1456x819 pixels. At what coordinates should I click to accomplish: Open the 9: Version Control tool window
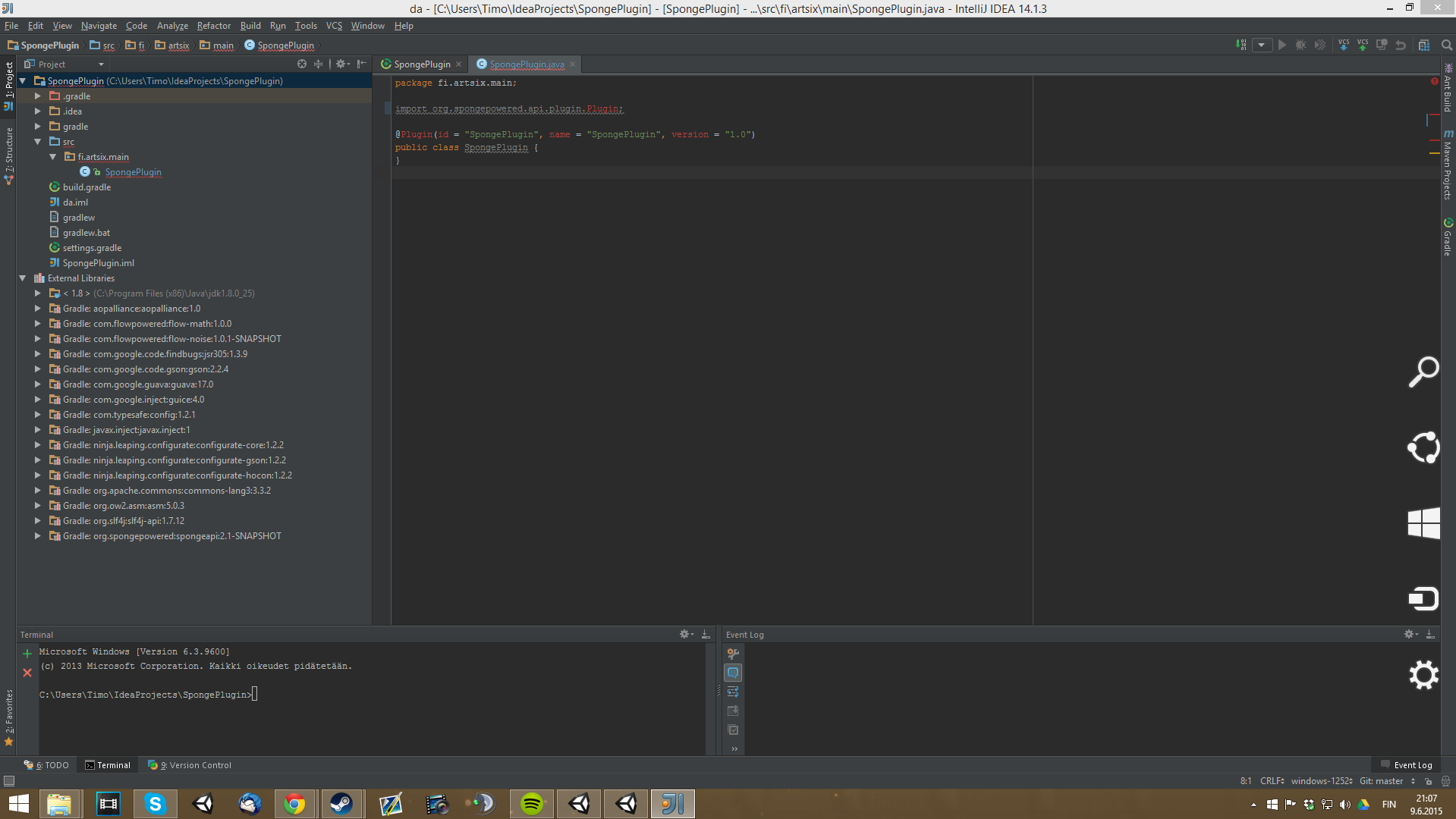point(190,764)
